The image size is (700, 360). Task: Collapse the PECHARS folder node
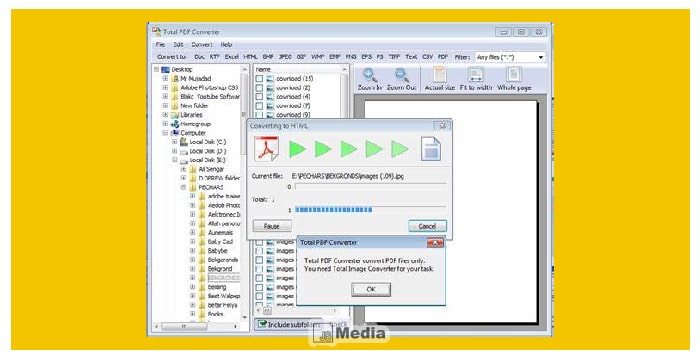(183, 187)
